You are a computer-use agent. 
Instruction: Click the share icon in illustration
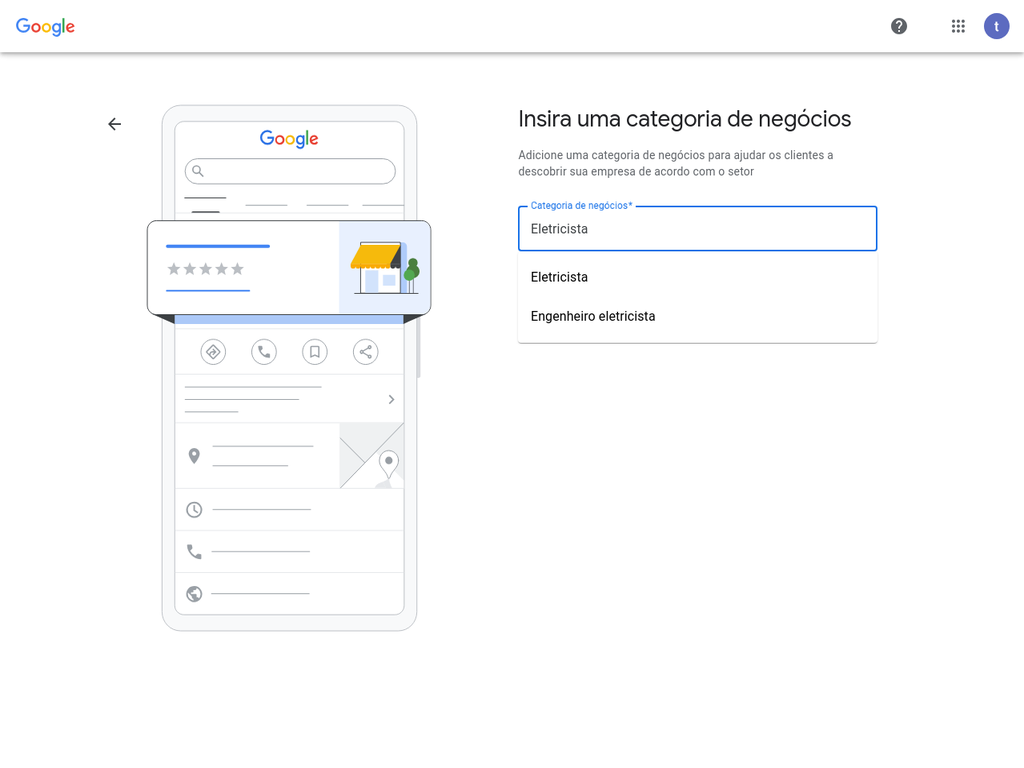click(366, 352)
